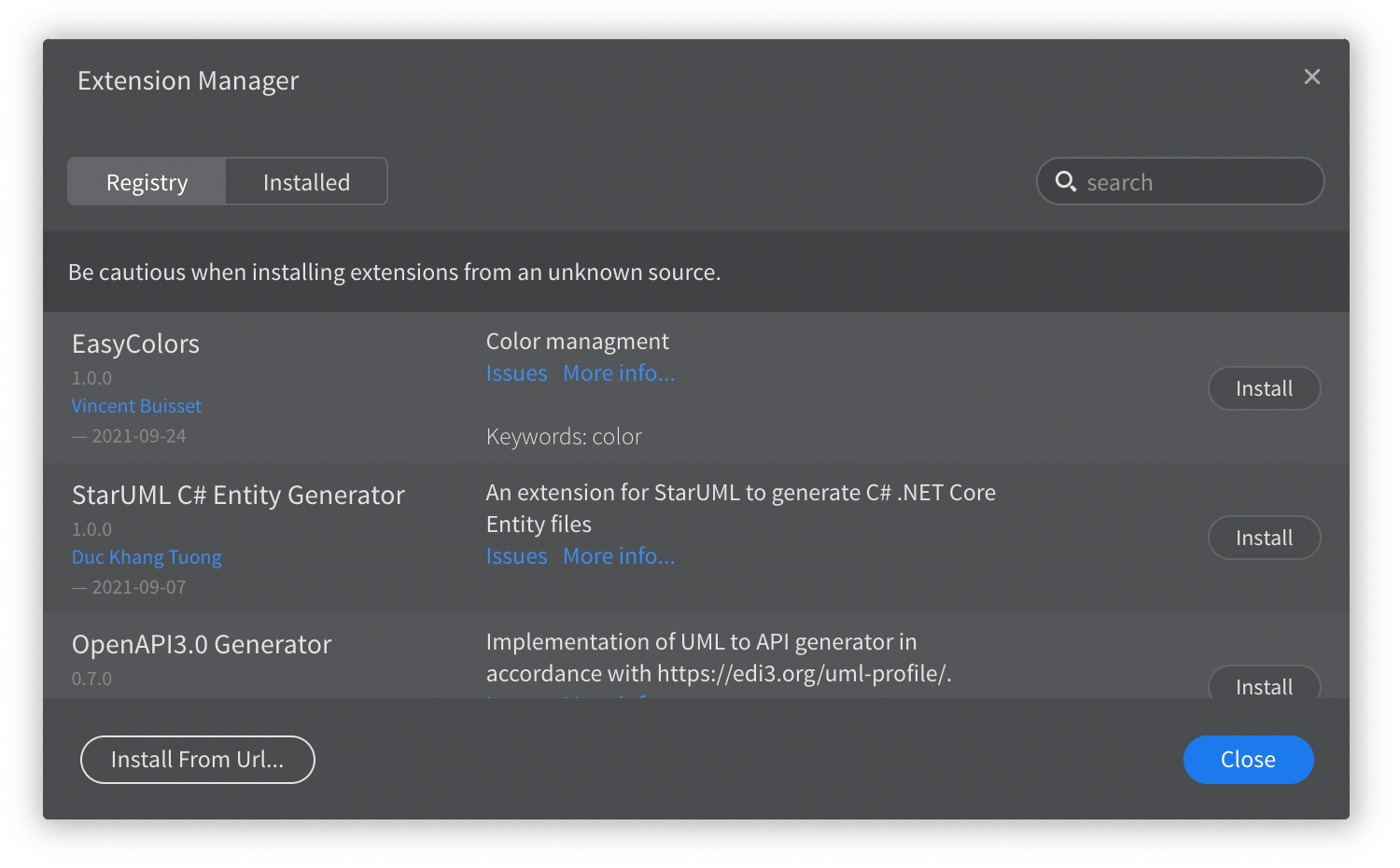Click the 0.7.0 version text
Image resolution: width=1400 pixels, height=868 pixels.
point(91,679)
